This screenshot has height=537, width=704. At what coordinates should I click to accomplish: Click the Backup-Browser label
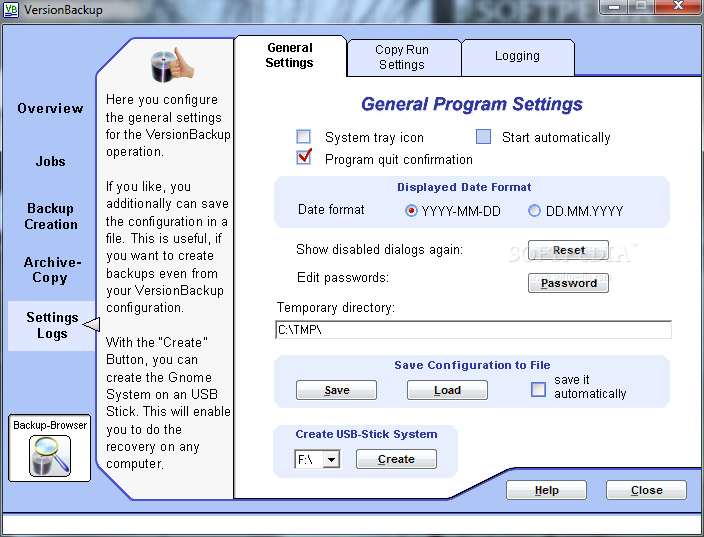click(50, 425)
